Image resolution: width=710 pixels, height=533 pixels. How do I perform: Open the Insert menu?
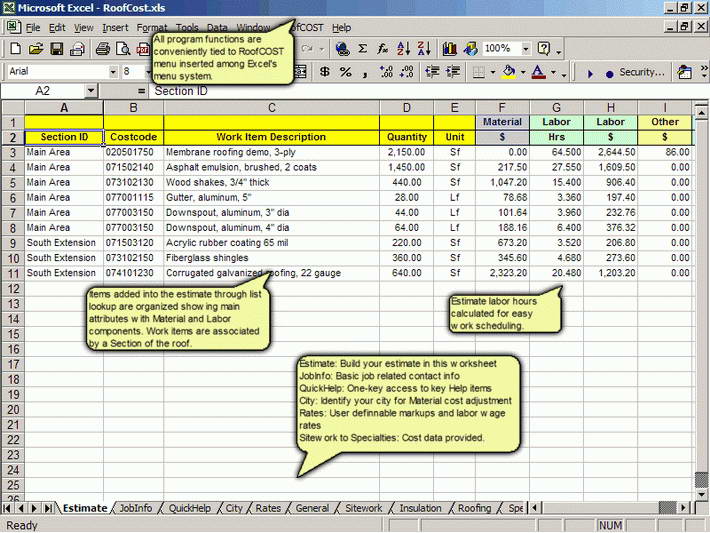pyautogui.click(x=115, y=28)
